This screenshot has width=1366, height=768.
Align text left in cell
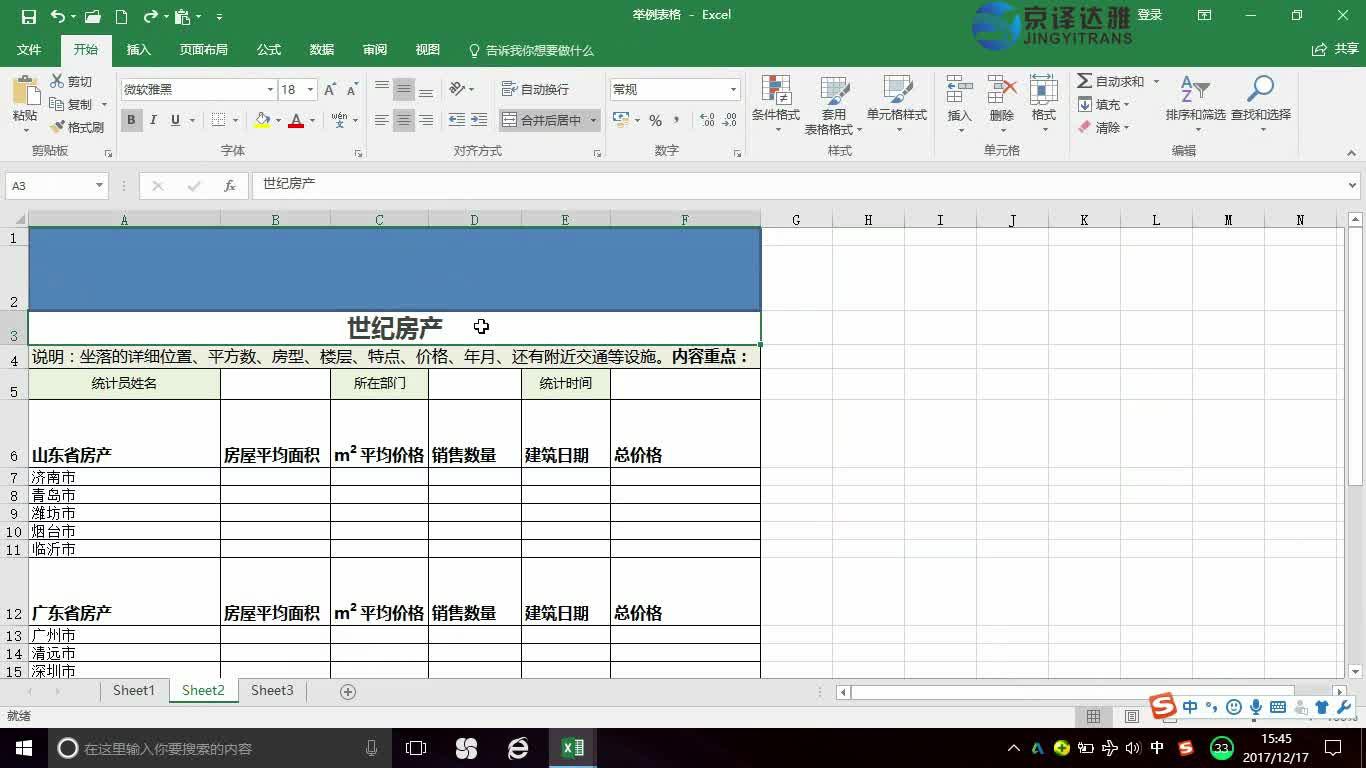tap(382, 120)
